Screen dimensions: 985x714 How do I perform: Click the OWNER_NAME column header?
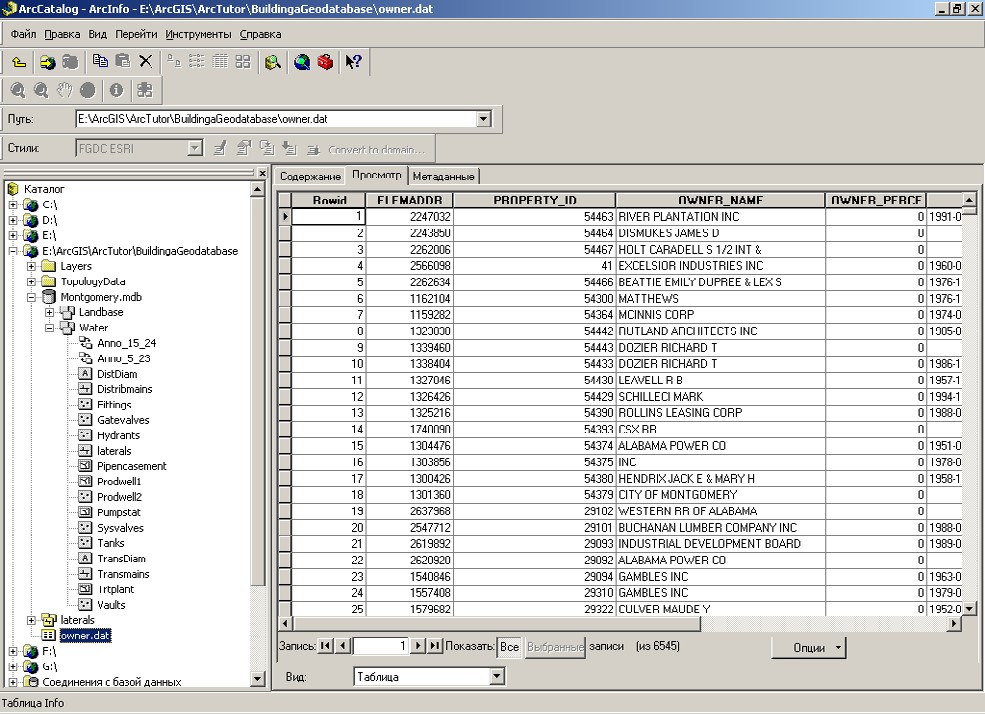tap(721, 200)
